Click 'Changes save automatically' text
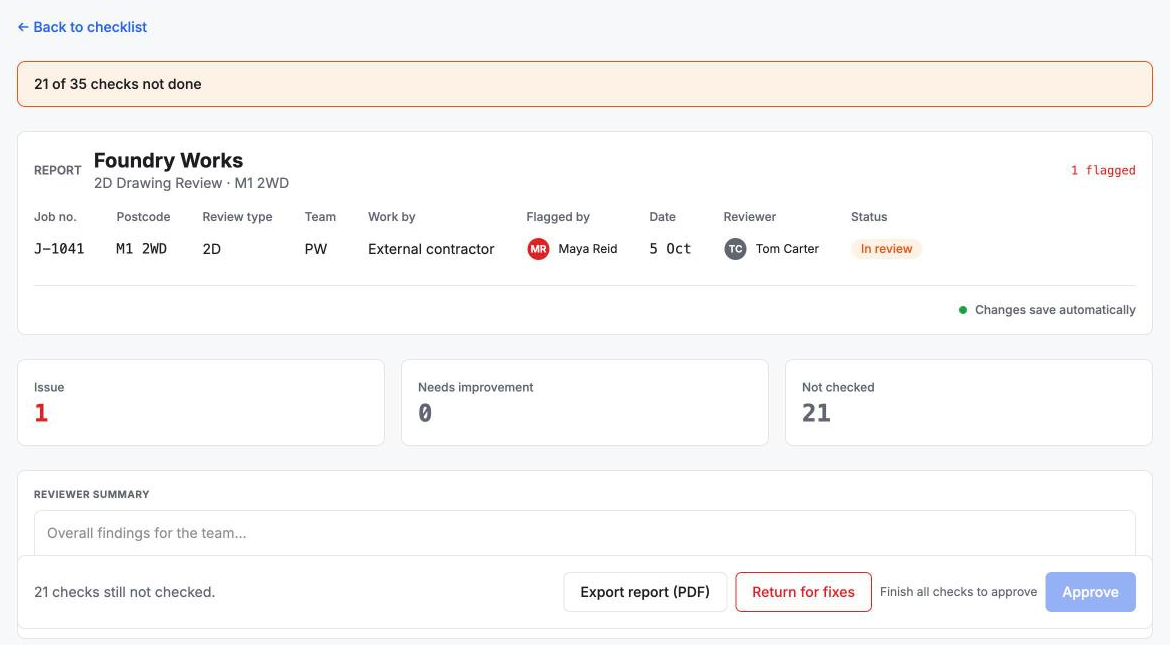The image size is (1170, 645). (1055, 310)
